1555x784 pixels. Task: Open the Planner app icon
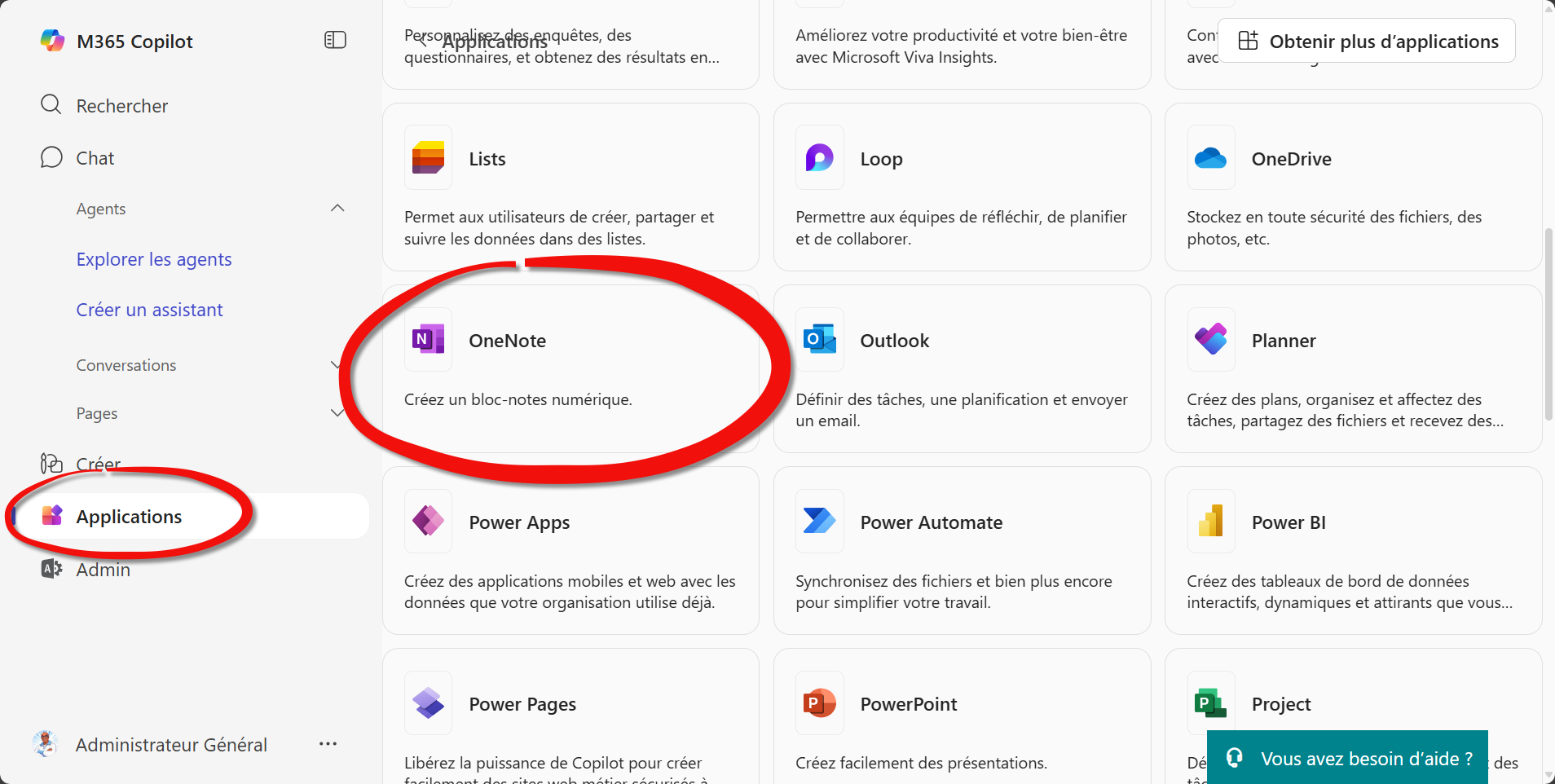(x=1210, y=339)
